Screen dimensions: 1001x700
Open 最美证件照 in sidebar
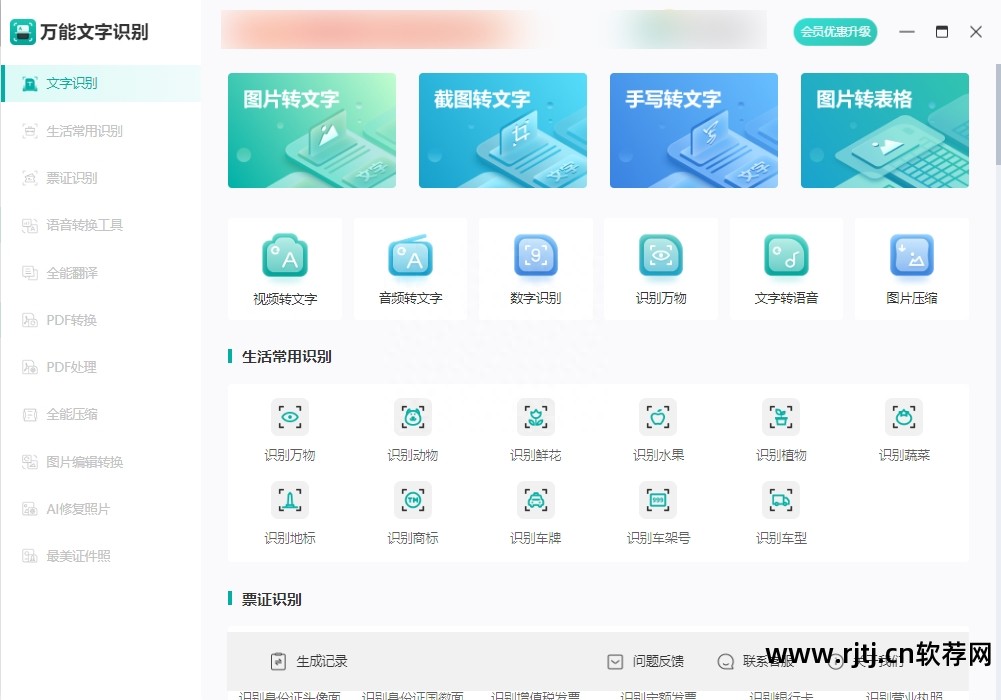pyautogui.click(x=101, y=556)
